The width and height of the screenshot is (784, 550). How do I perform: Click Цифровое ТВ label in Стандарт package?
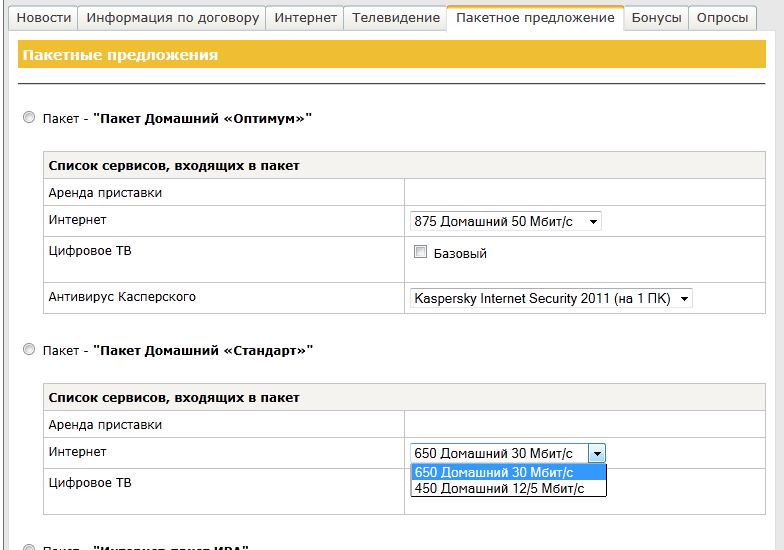click(x=90, y=483)
